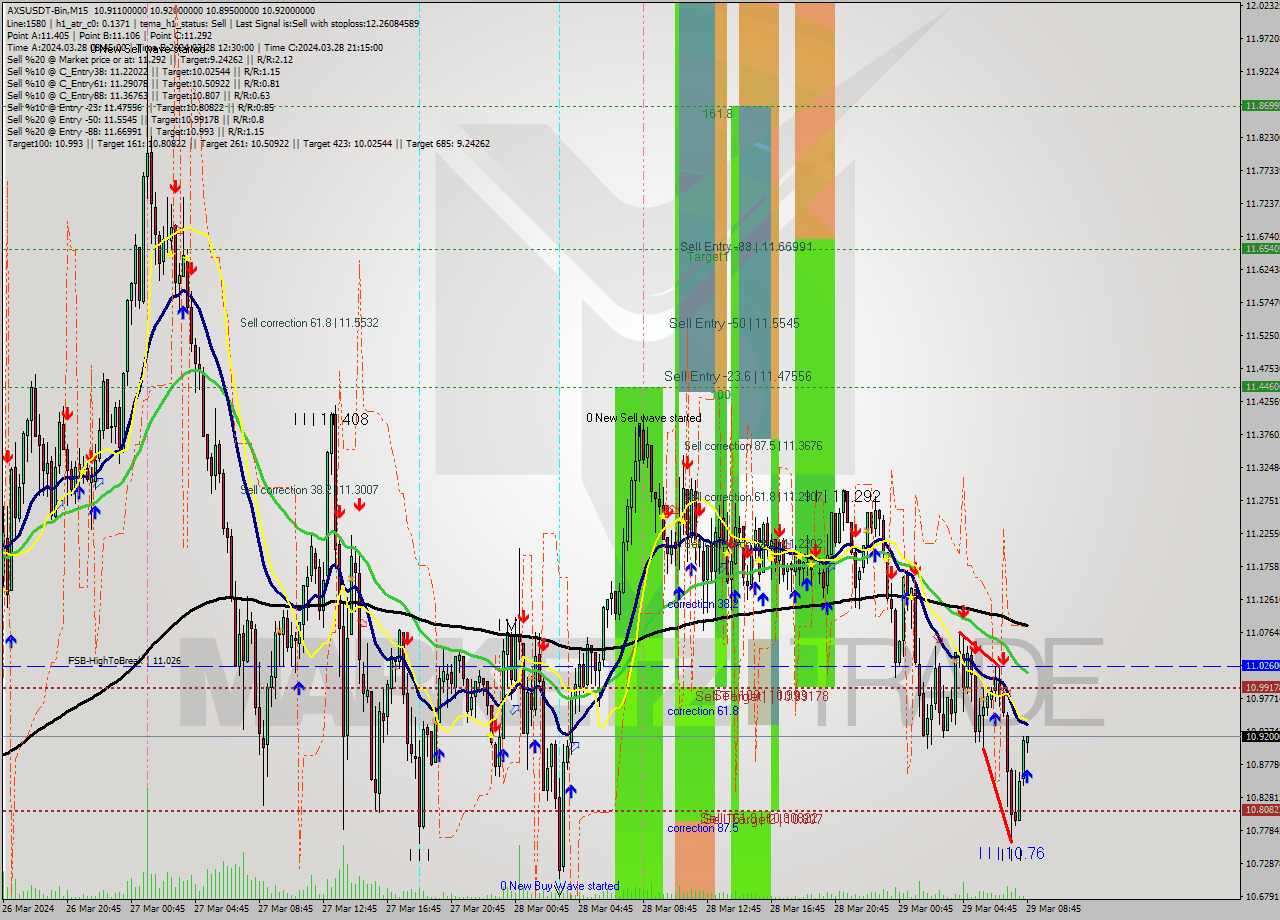
Task: Click the 'Sell %20 @ Entry -50: 11.5545' line
Action: (135, 119)
